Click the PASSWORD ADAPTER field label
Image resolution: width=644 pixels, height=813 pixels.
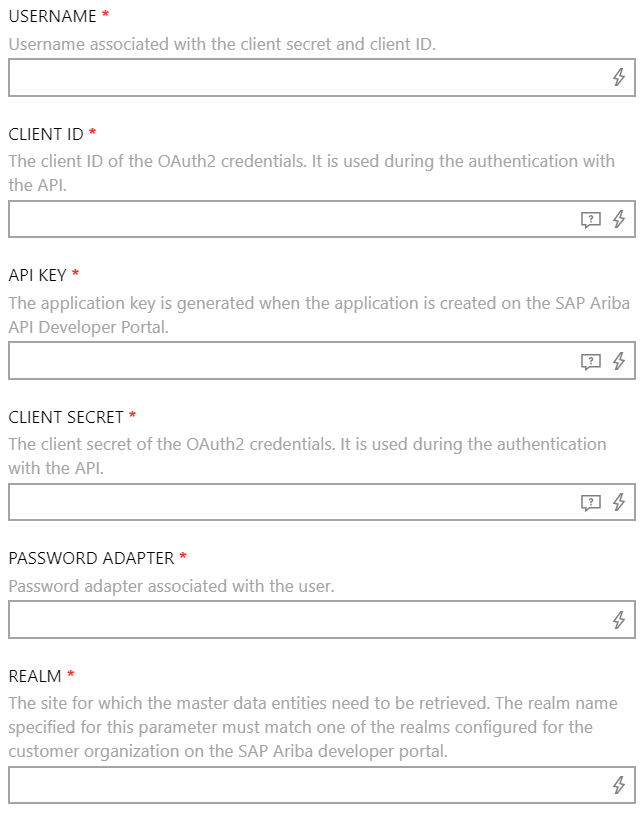[91, 558]
